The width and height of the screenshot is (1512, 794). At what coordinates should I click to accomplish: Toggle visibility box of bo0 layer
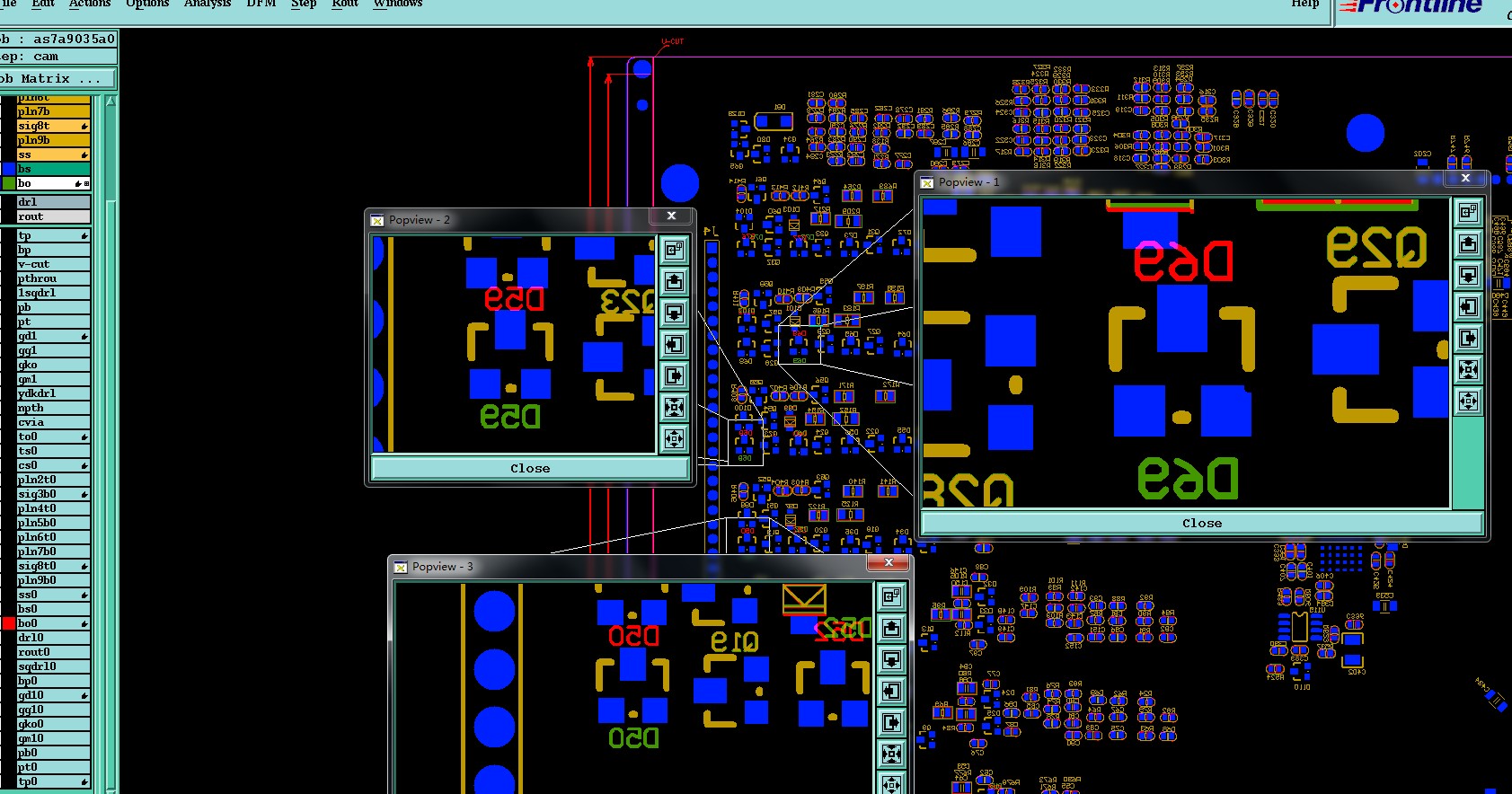click(9, 623)
